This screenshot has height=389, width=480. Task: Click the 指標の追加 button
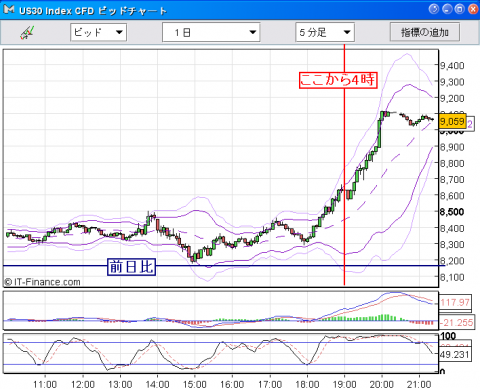(x=425, y=32)
